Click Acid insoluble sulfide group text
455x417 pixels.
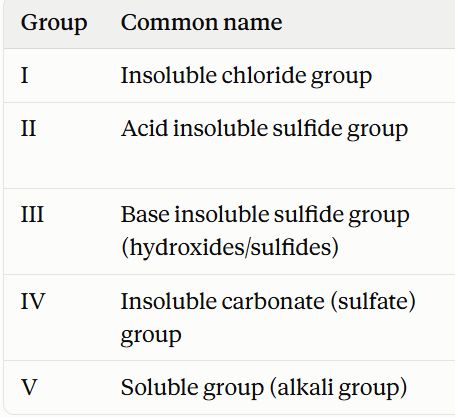(264, 129)
